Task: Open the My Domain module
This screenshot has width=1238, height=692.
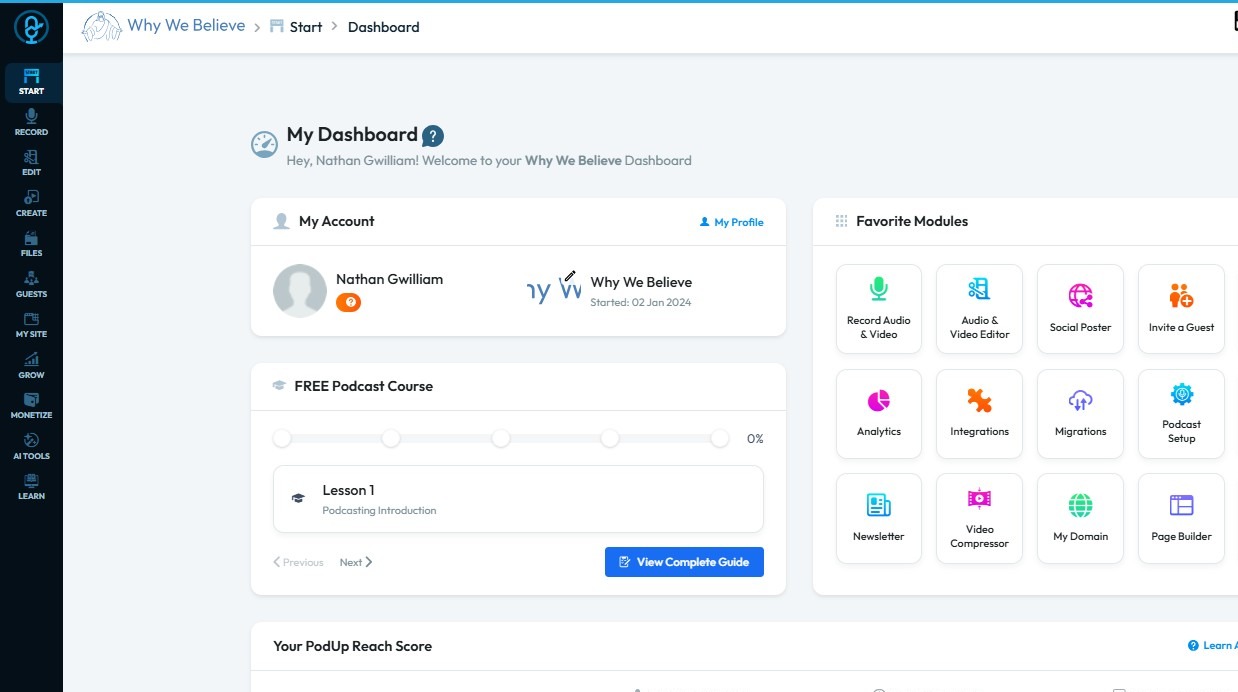Action: click(1080, 518)
